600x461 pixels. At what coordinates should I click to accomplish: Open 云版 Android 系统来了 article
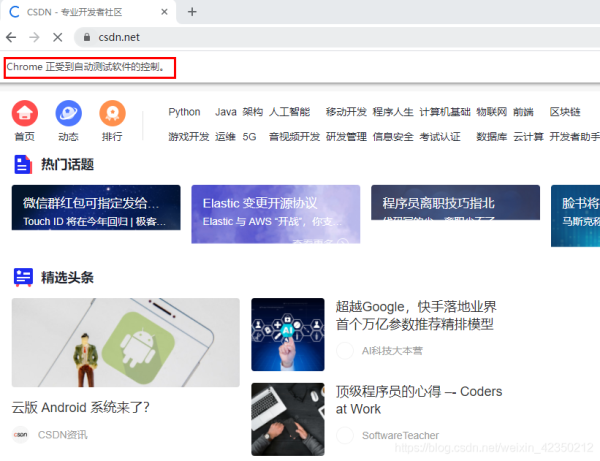[81, 407]
